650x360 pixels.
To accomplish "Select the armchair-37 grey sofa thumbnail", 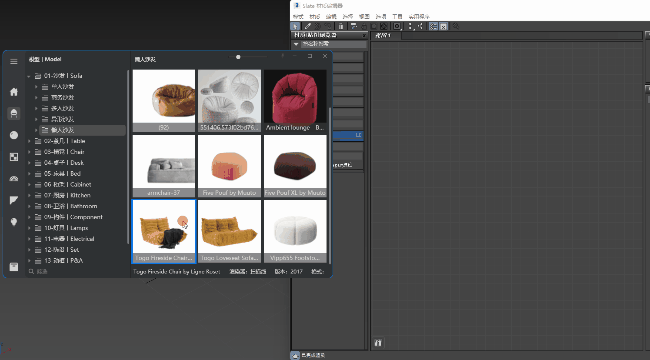I will (x=164, y=166).
